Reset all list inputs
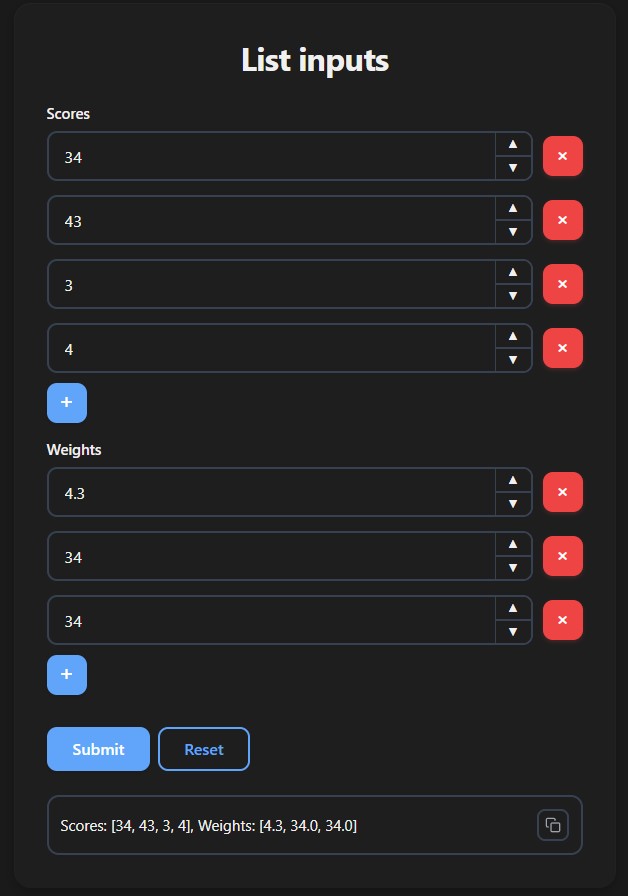 click(204, 748)
